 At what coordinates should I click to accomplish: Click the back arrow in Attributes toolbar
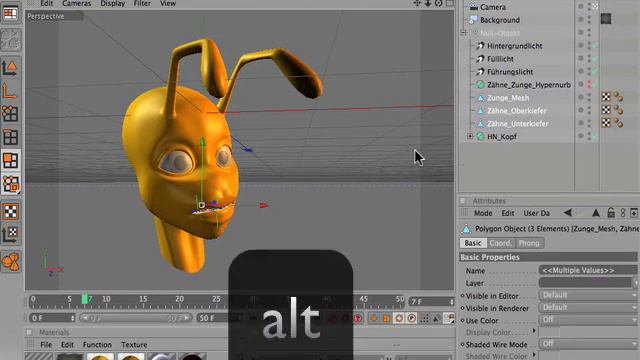pos(568,213)
